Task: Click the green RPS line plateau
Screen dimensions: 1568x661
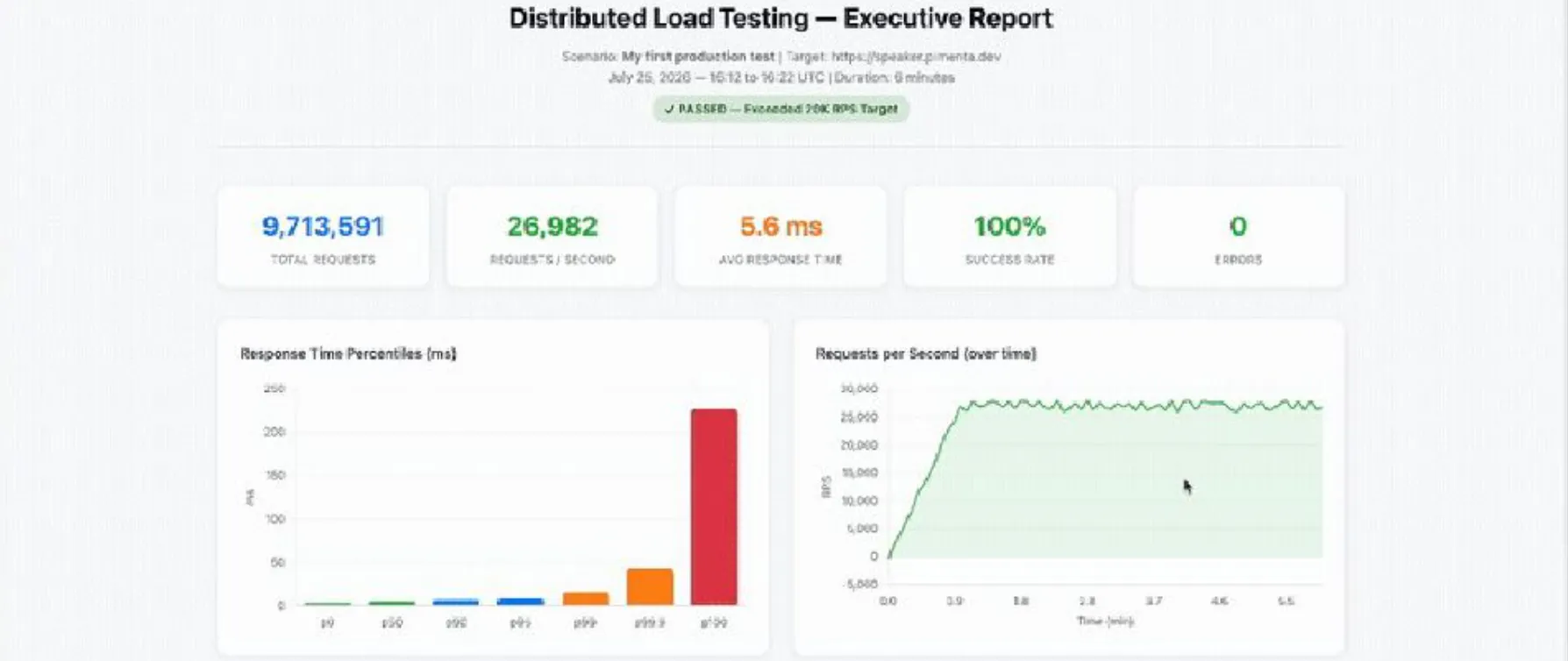Action: [1140, 405]
